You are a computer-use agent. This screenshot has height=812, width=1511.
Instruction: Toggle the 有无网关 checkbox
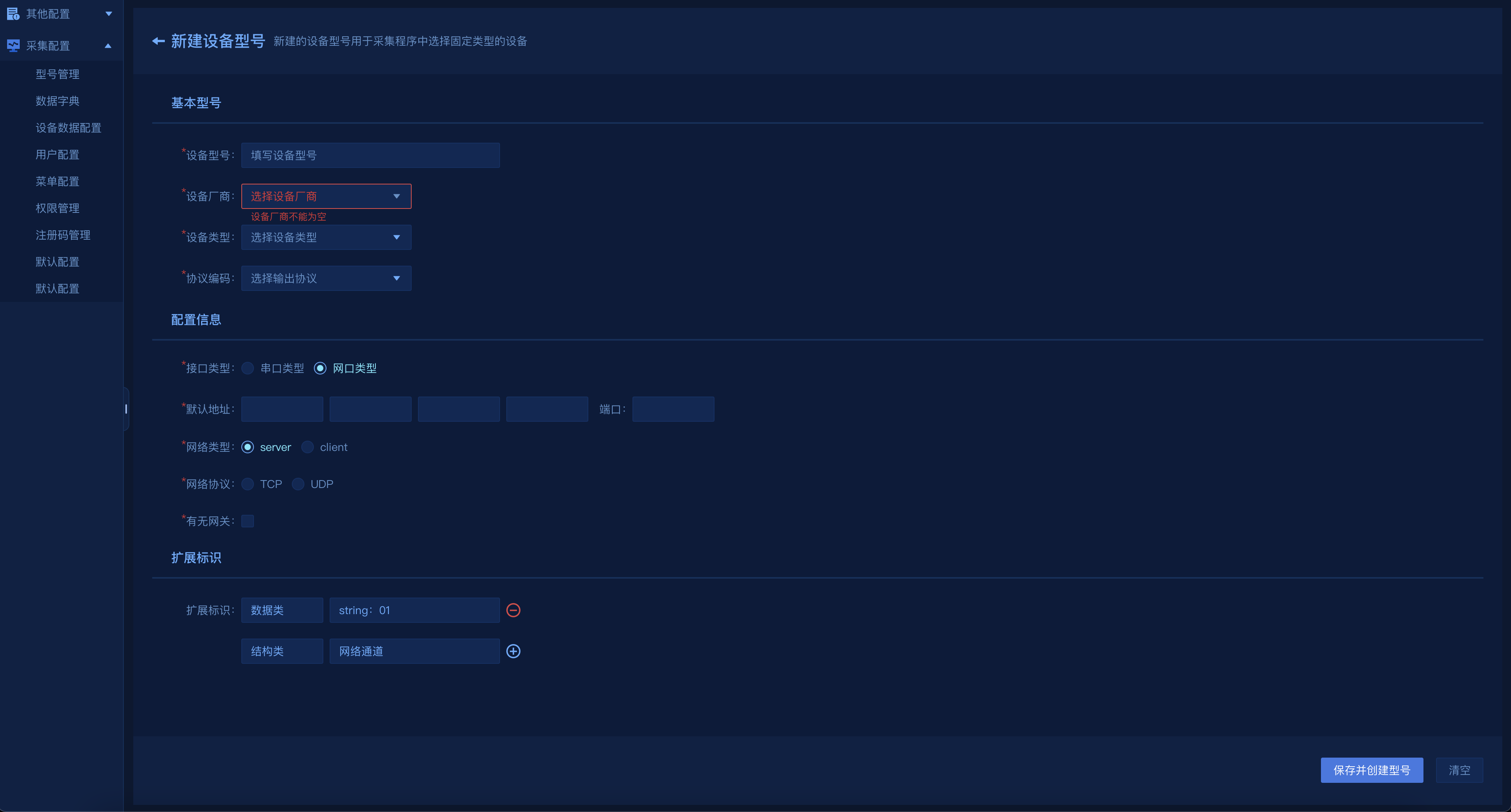tap(248, 521)
